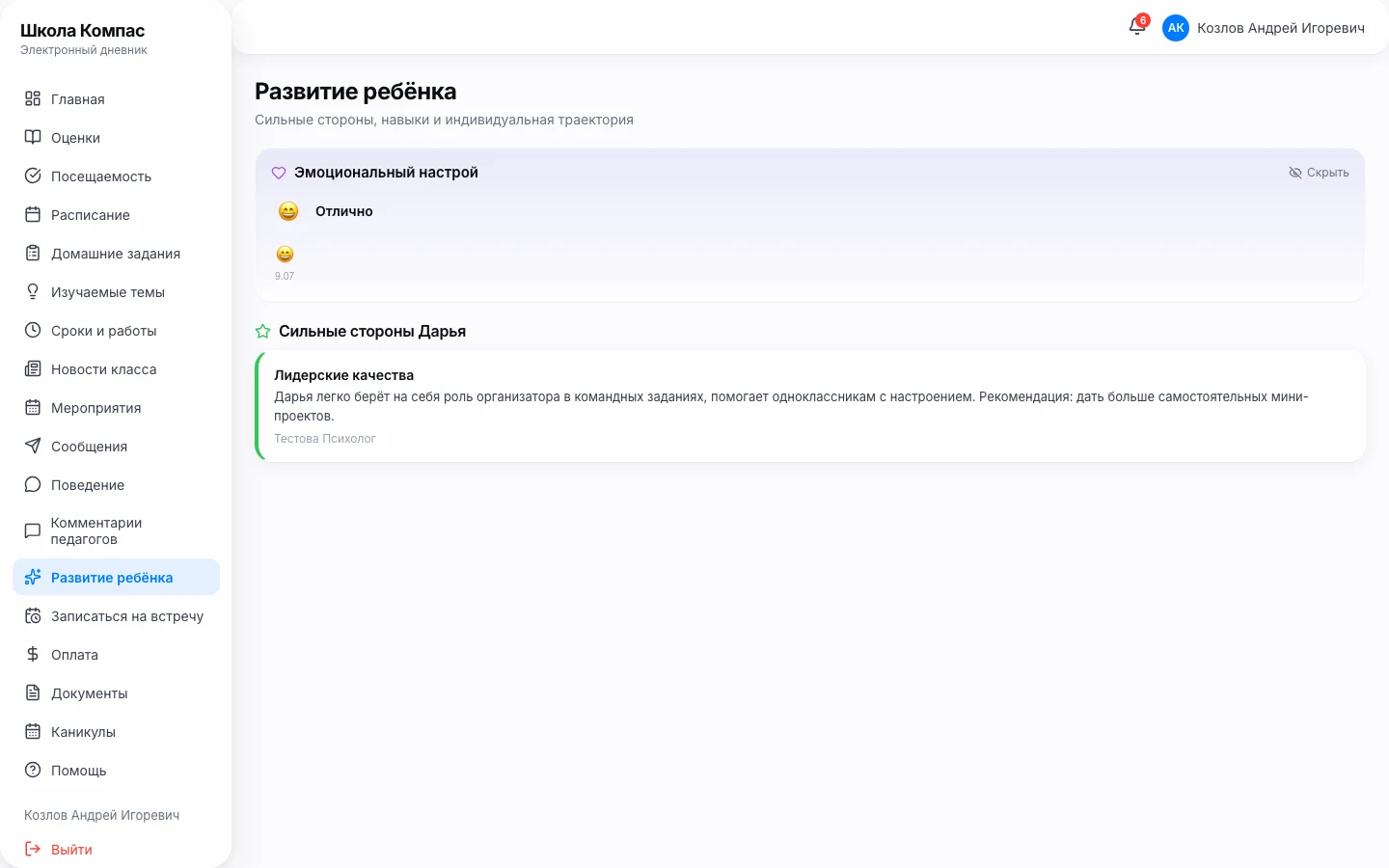Navigate to Каникулы

116,731
